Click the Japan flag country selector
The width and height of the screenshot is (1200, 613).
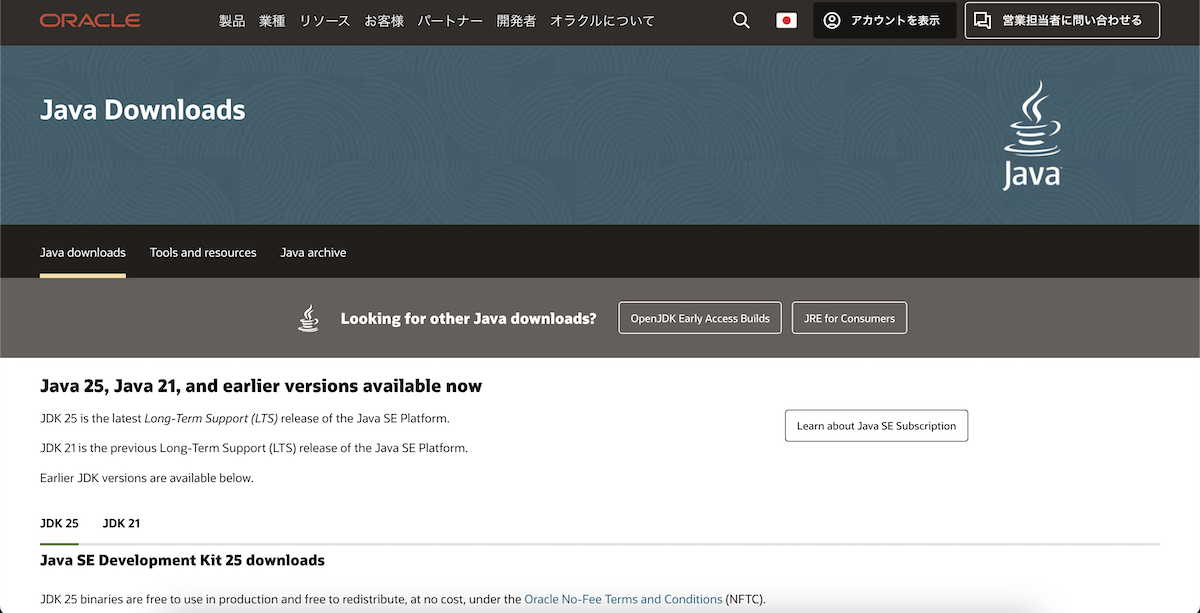786,19
